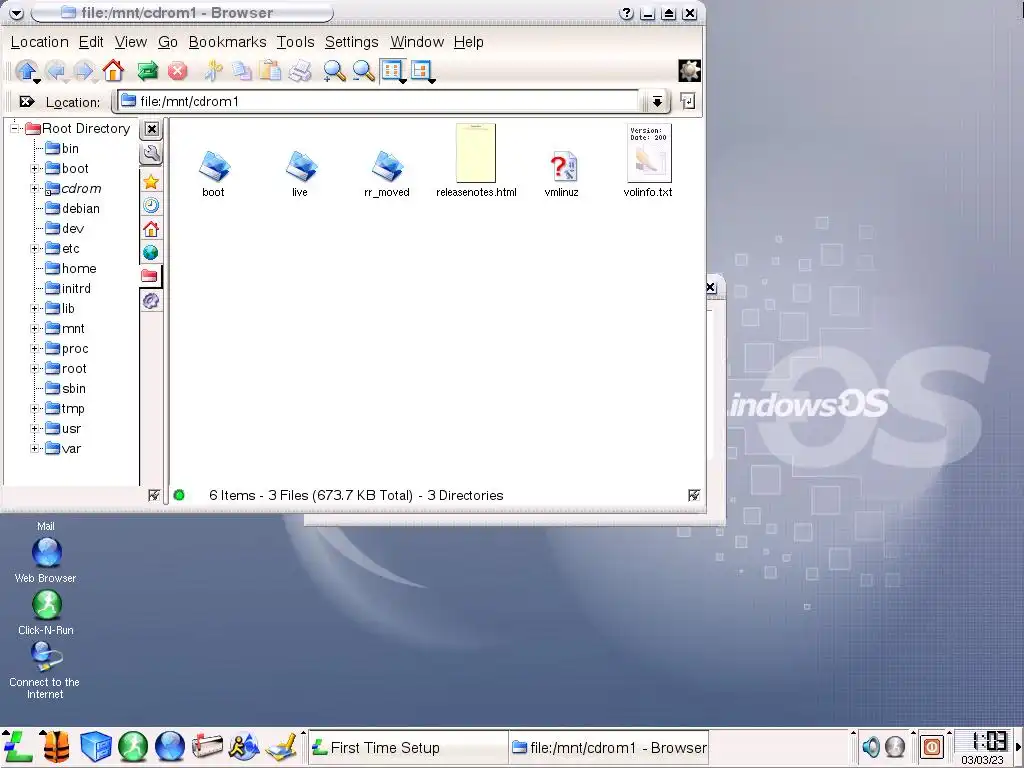Toggle the sidebar link checkbox at bottom

click(x=153, y=496)
